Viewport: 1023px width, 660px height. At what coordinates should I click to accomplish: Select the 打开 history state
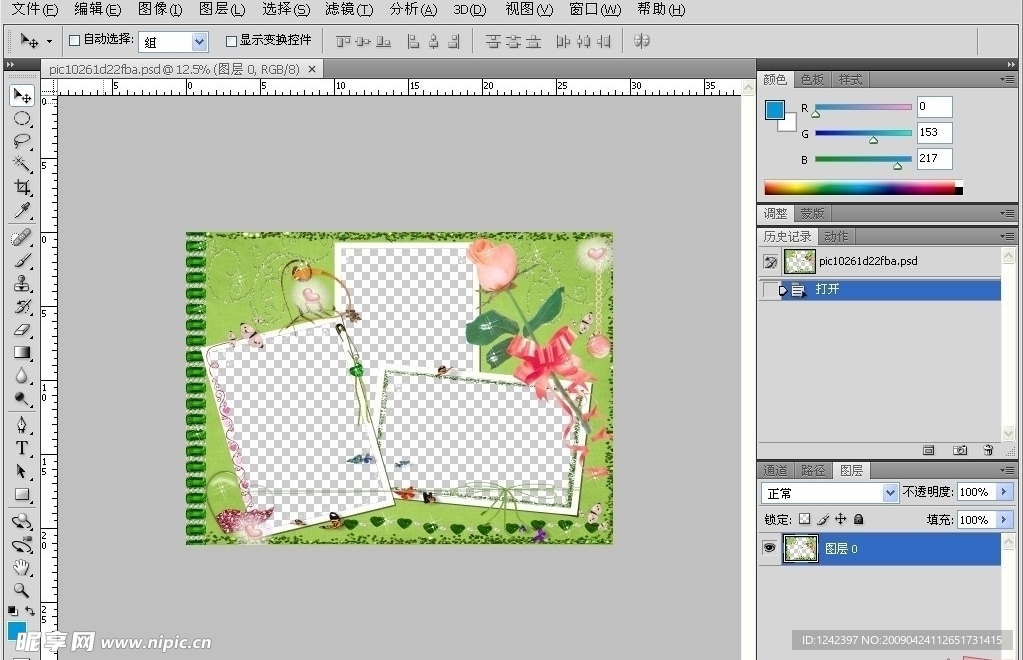827,290
